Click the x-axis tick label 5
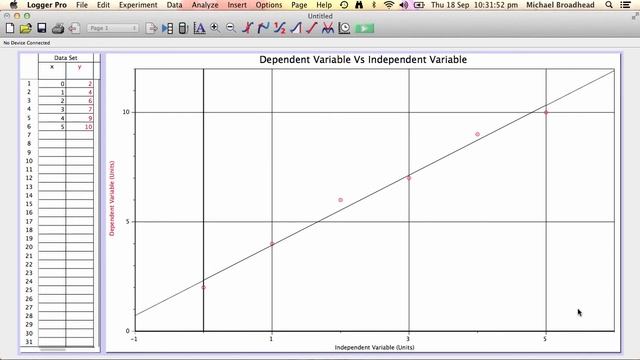The width and height of the screenshot is (640, 360). pyautogui.click(x=545, y=339)
